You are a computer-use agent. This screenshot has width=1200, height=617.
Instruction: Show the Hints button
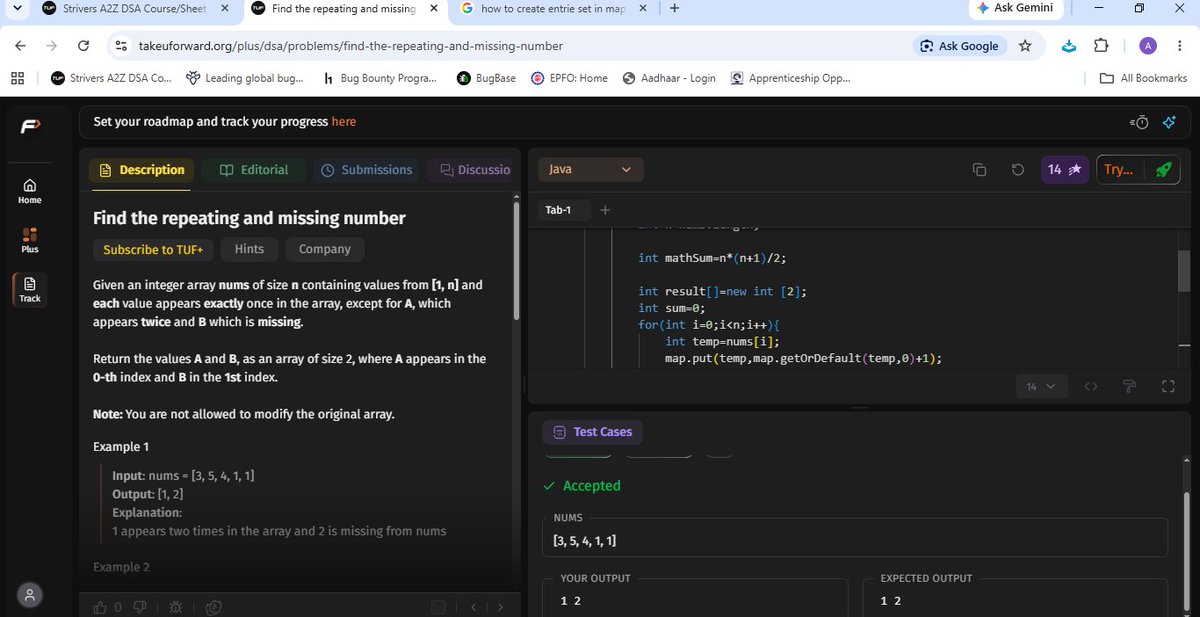point(249,249)
